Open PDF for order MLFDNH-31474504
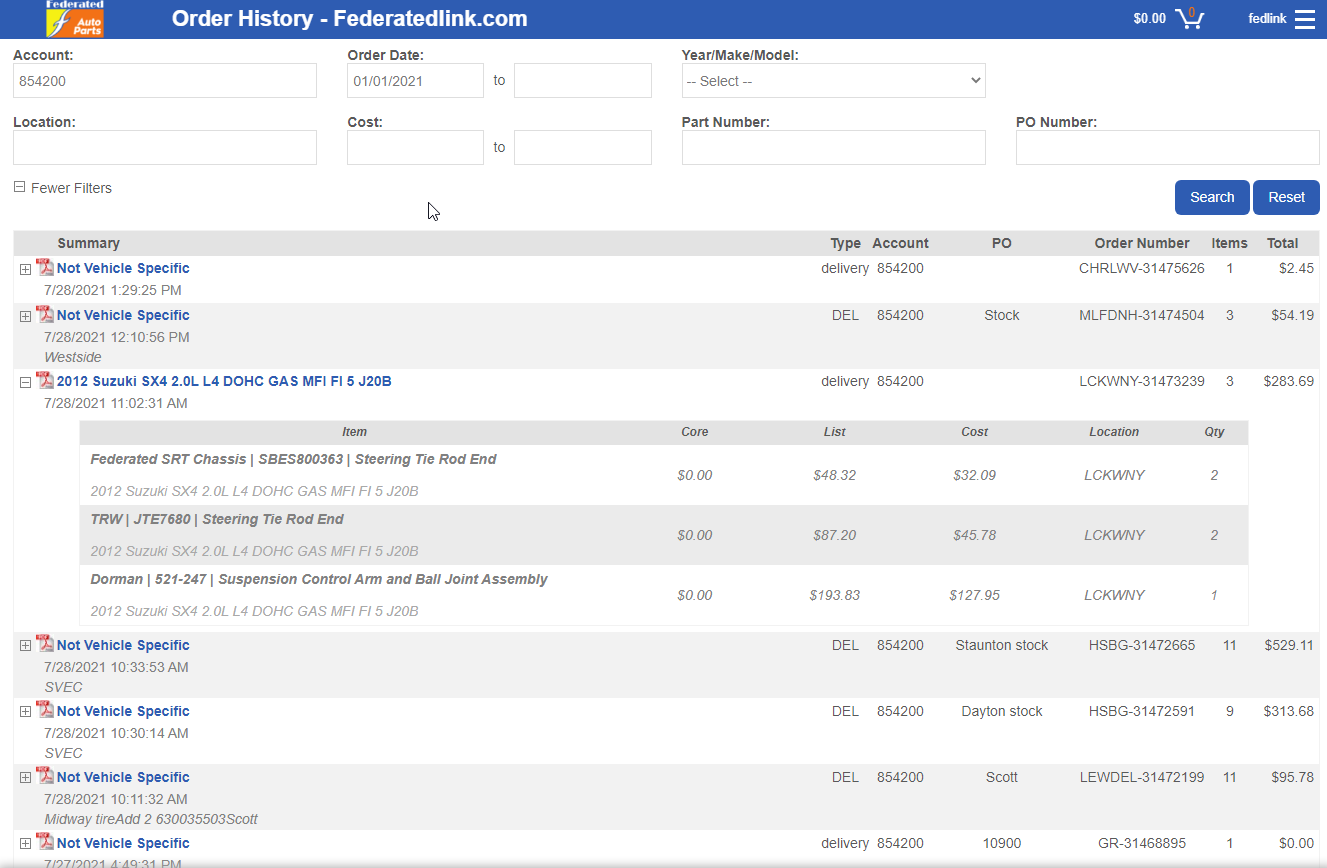Screen dimensions: 1327x868 coord(45,314)
